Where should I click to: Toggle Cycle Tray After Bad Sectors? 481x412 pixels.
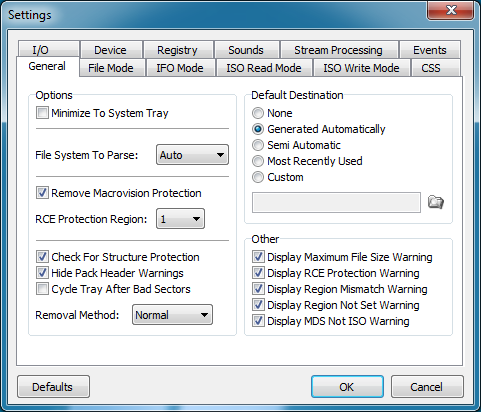(42, 289)
